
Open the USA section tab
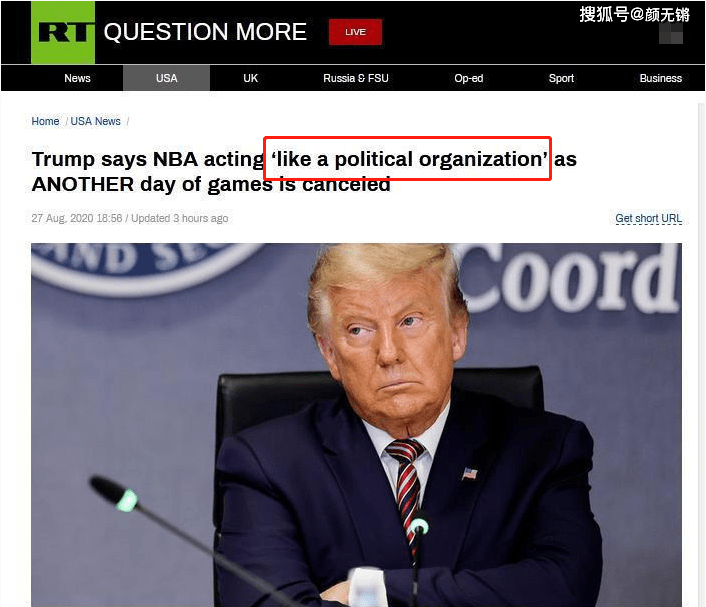click(167, 78)
